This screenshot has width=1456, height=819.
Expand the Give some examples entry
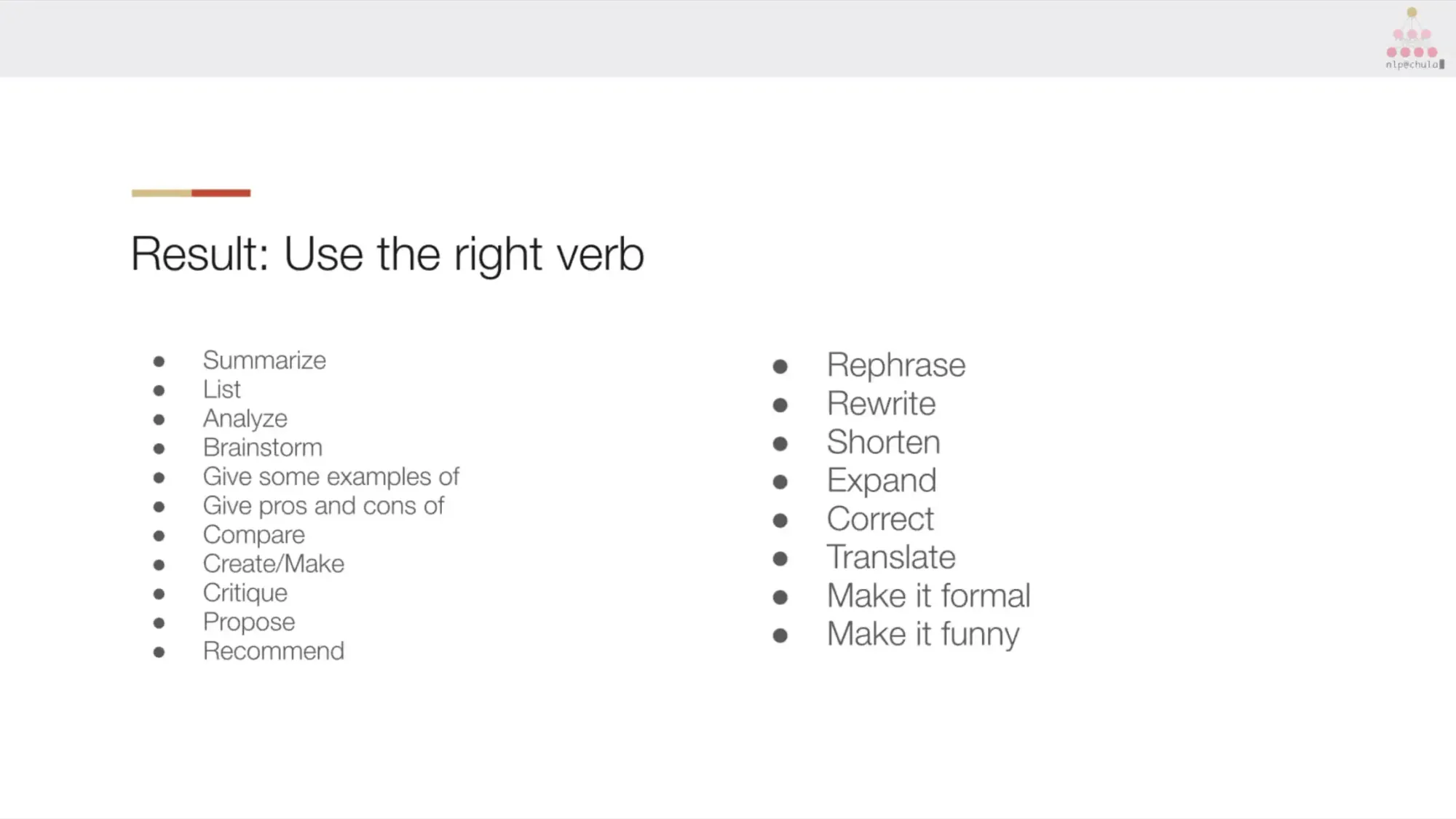tap(331, 476)
